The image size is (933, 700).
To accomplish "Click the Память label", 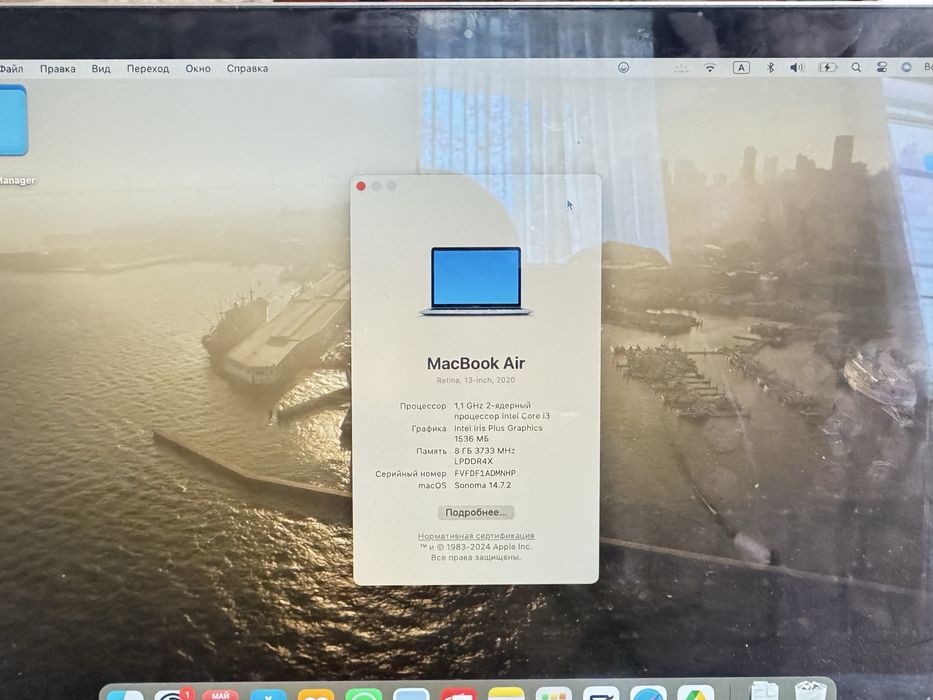I will point(431,451).
